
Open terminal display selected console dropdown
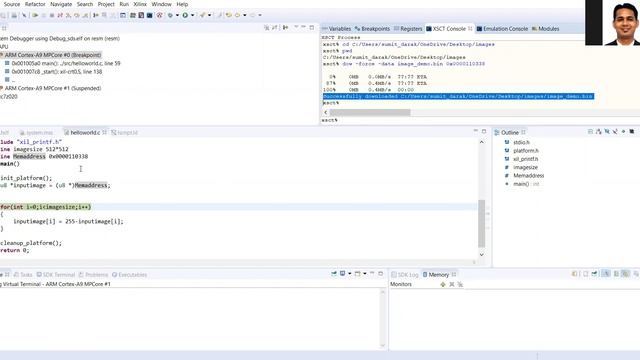[349, 273]
